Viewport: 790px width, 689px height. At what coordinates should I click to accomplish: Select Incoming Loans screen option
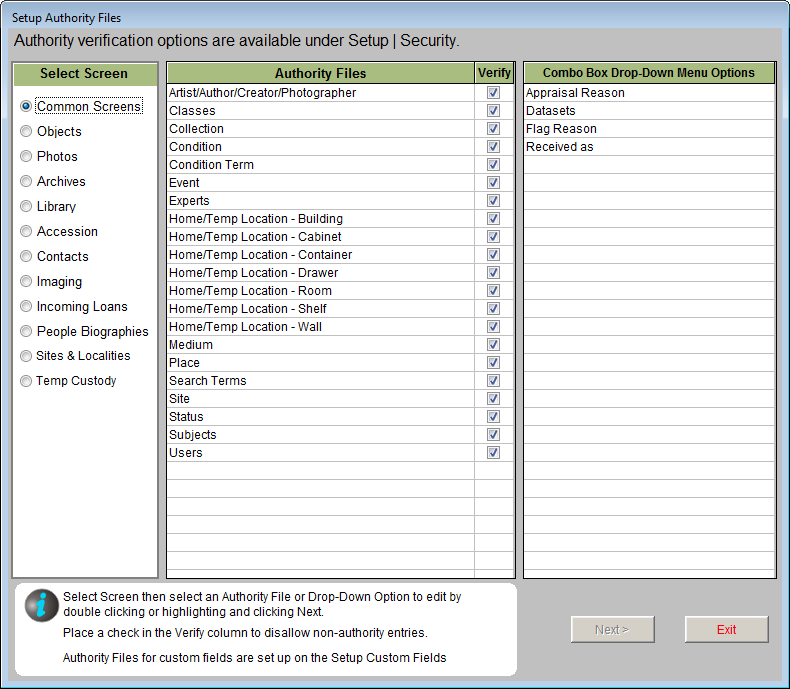point(27,307)
